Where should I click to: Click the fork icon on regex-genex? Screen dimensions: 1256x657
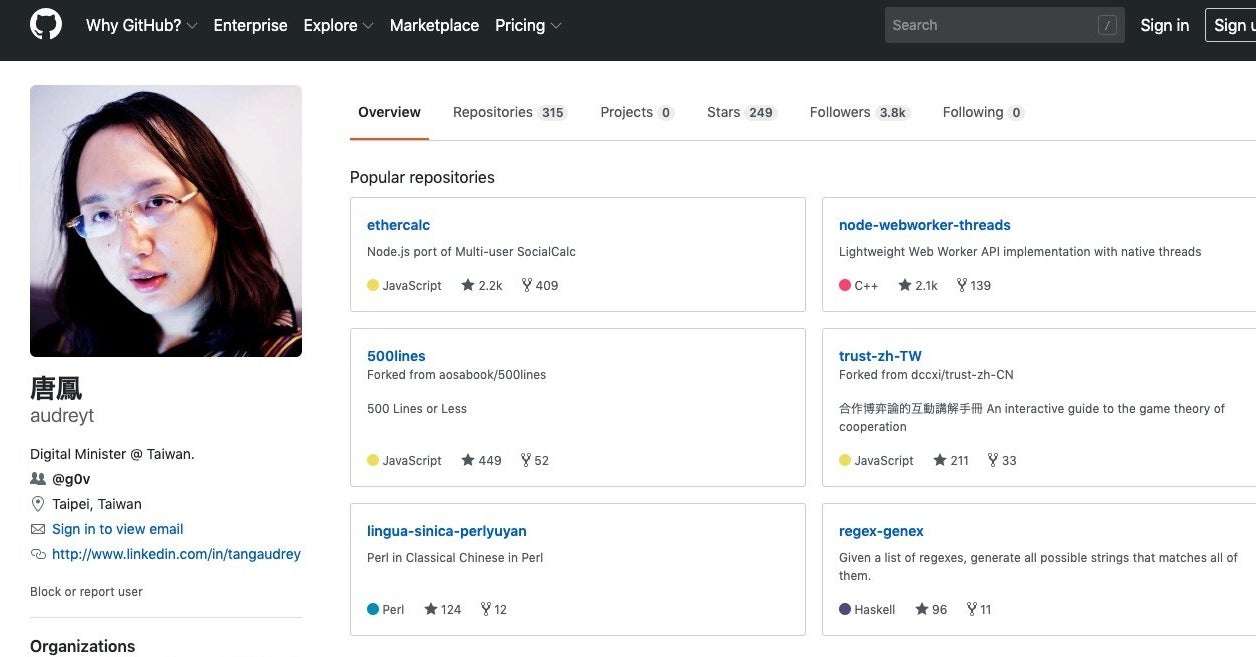972,609
